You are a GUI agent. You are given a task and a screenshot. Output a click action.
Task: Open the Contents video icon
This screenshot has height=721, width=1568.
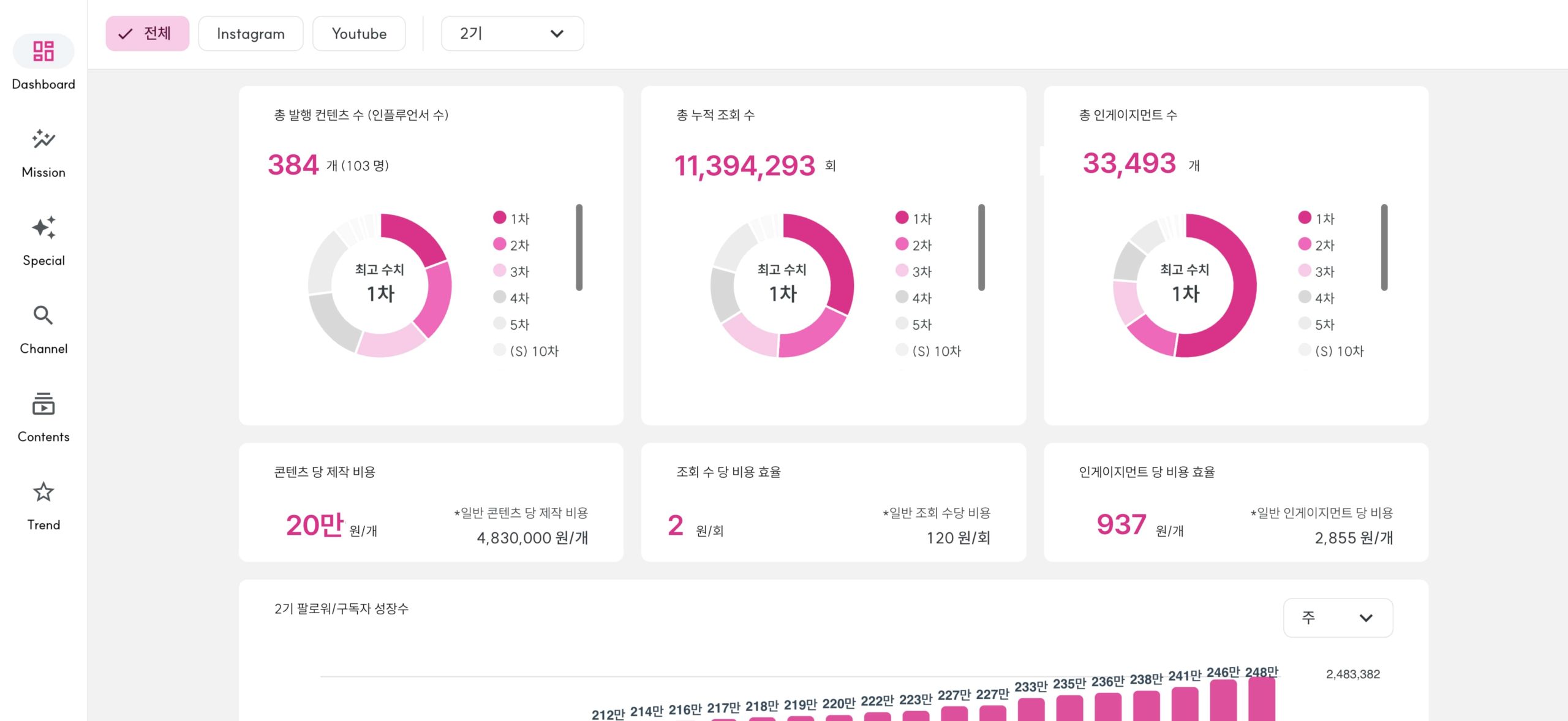(43, 404)
